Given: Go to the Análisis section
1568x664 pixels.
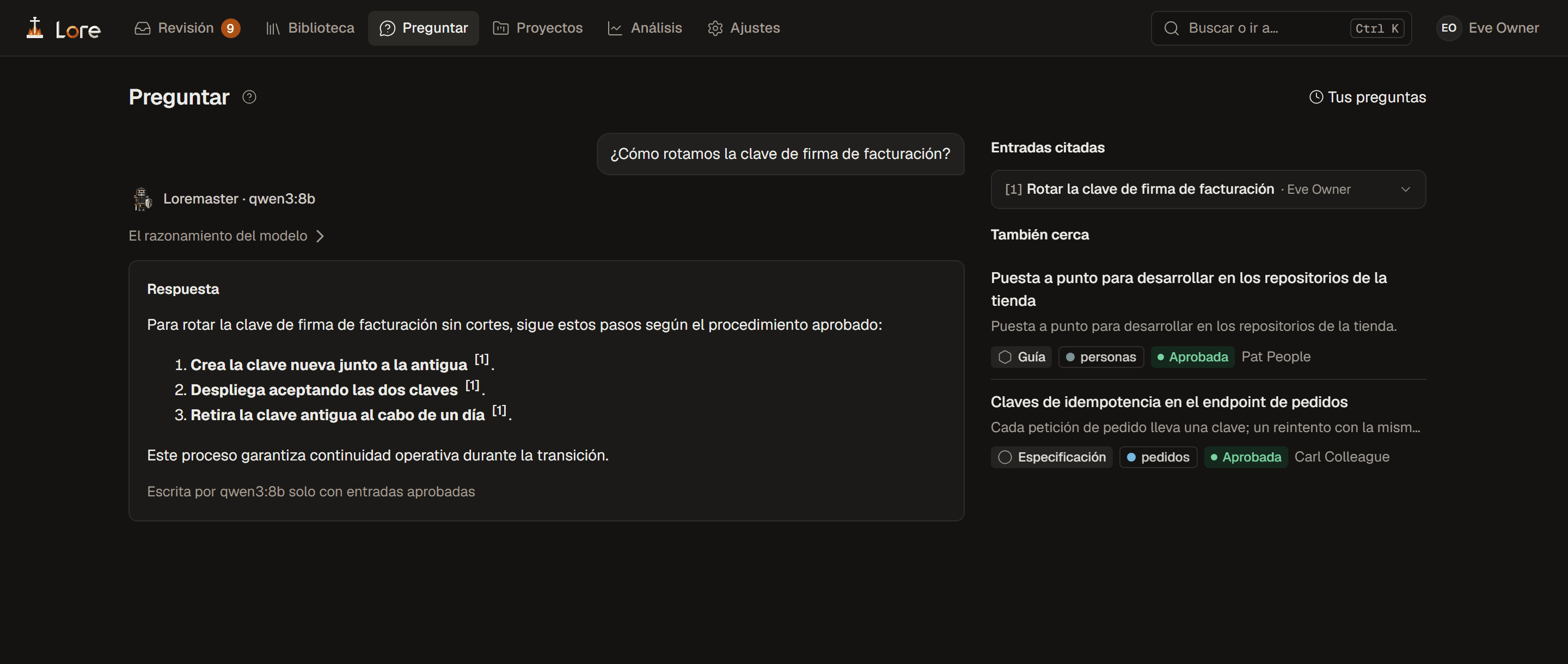Looking at the screenshot, I should (x=645, y=28).
